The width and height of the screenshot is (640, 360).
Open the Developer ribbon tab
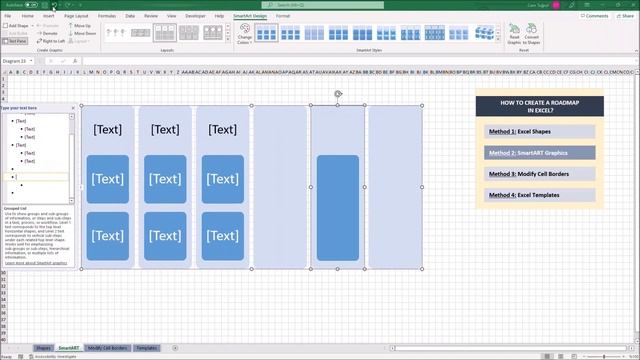tap(195, 16)
